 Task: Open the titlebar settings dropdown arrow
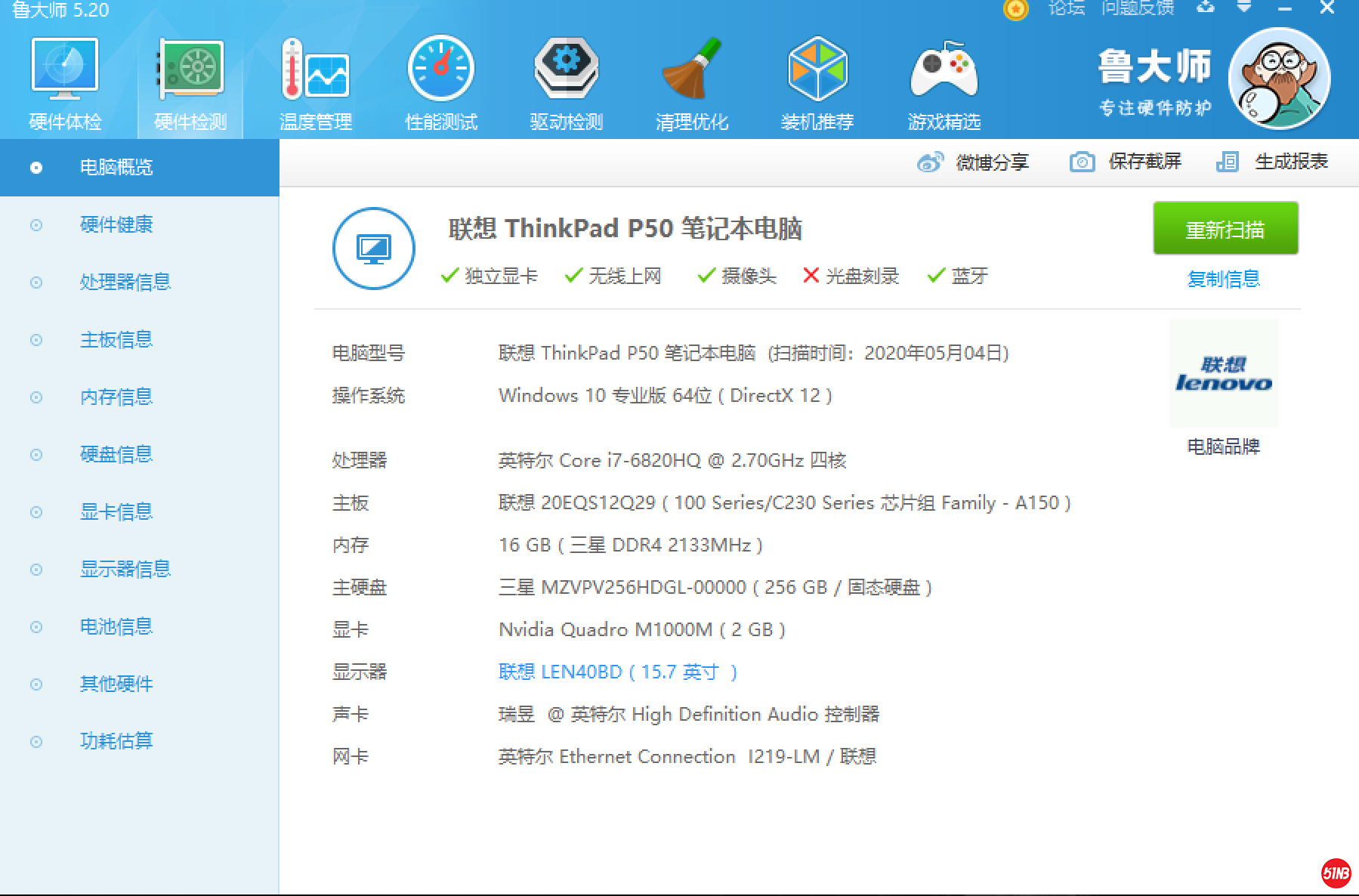(x=1243, y=10)
